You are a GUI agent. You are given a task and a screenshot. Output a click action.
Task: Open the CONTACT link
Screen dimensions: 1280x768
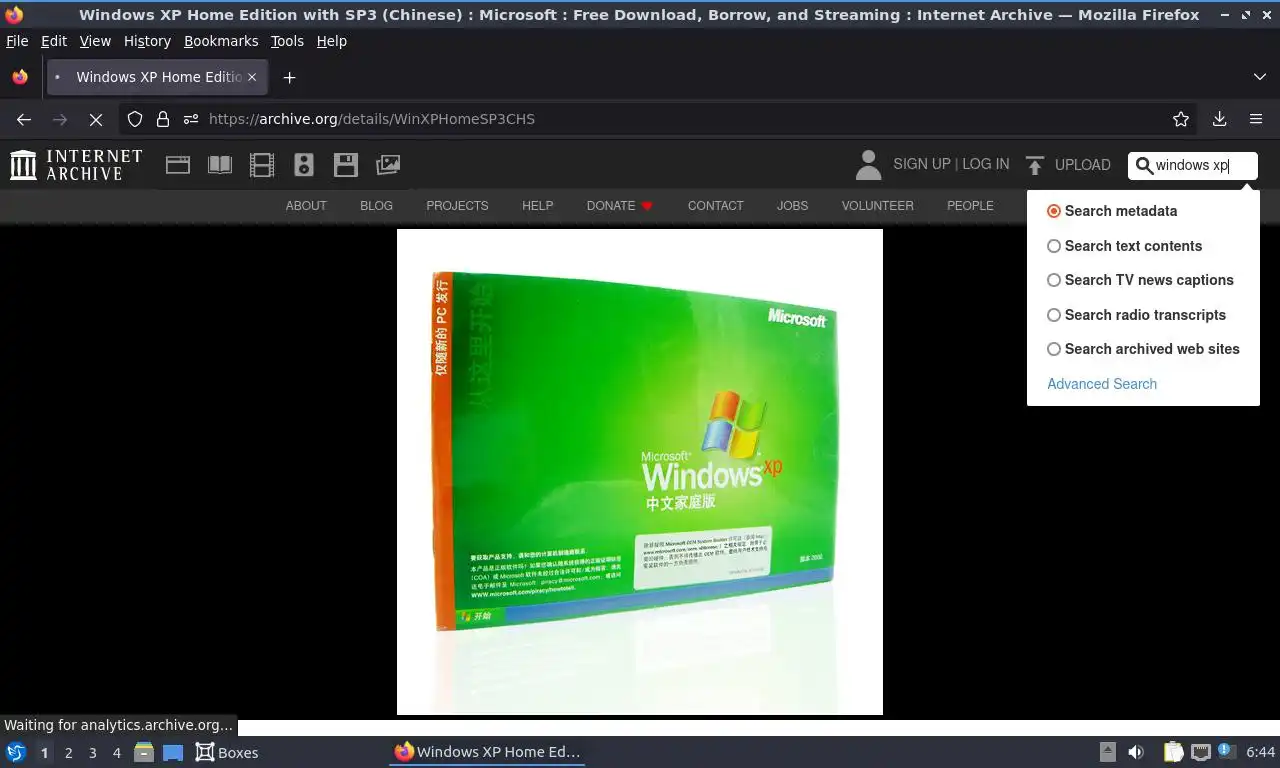tap(715, 206)
